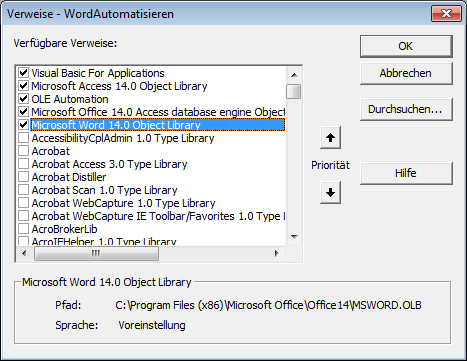Screen dimensions: 467x361
Task: Check AccessibilityCplAdmin 1.0 Type Library
Action: click(23, 138)
